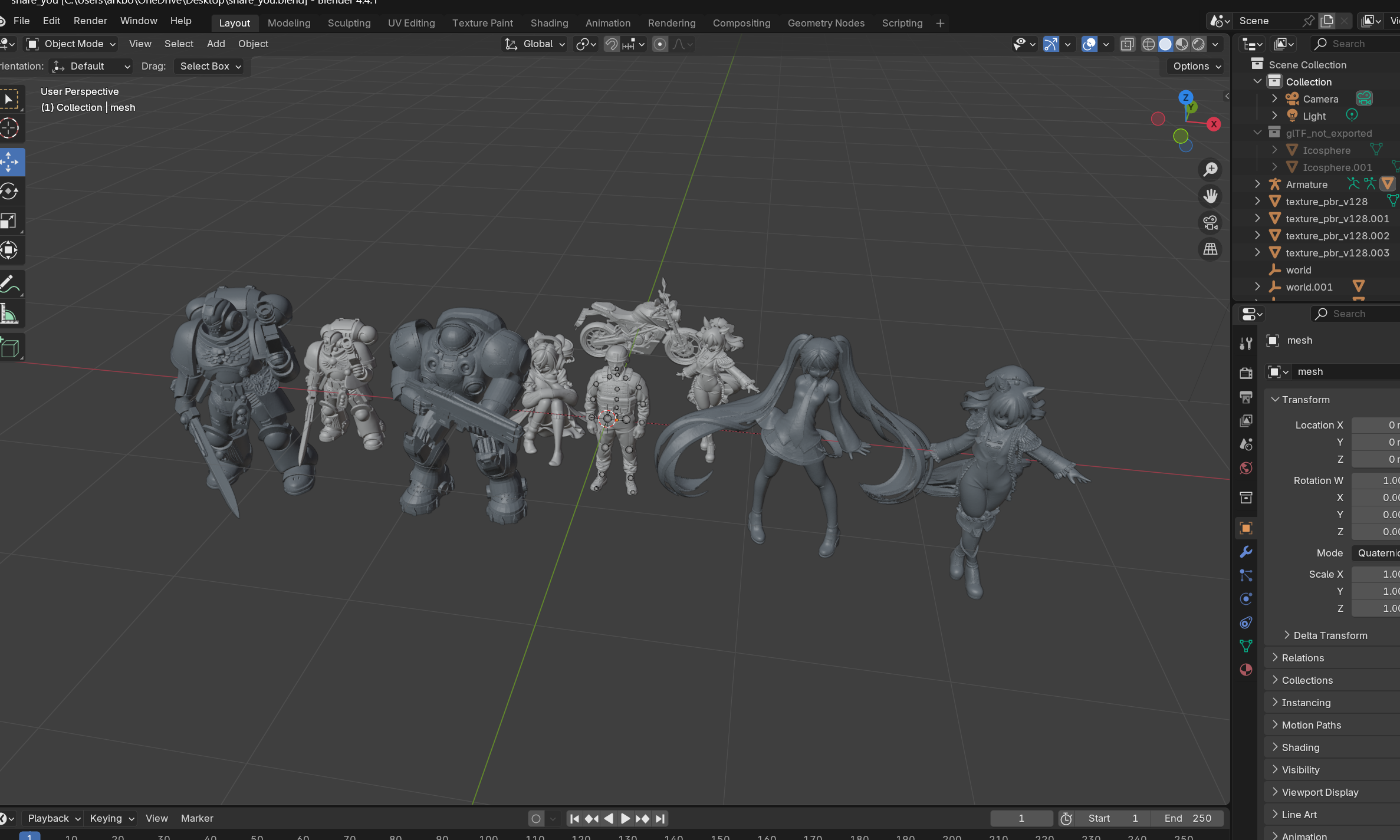Expand the Delta Transform panel
This screenshot has height=840, width=1400.
pyautogui.click(x=1330, y=635)
